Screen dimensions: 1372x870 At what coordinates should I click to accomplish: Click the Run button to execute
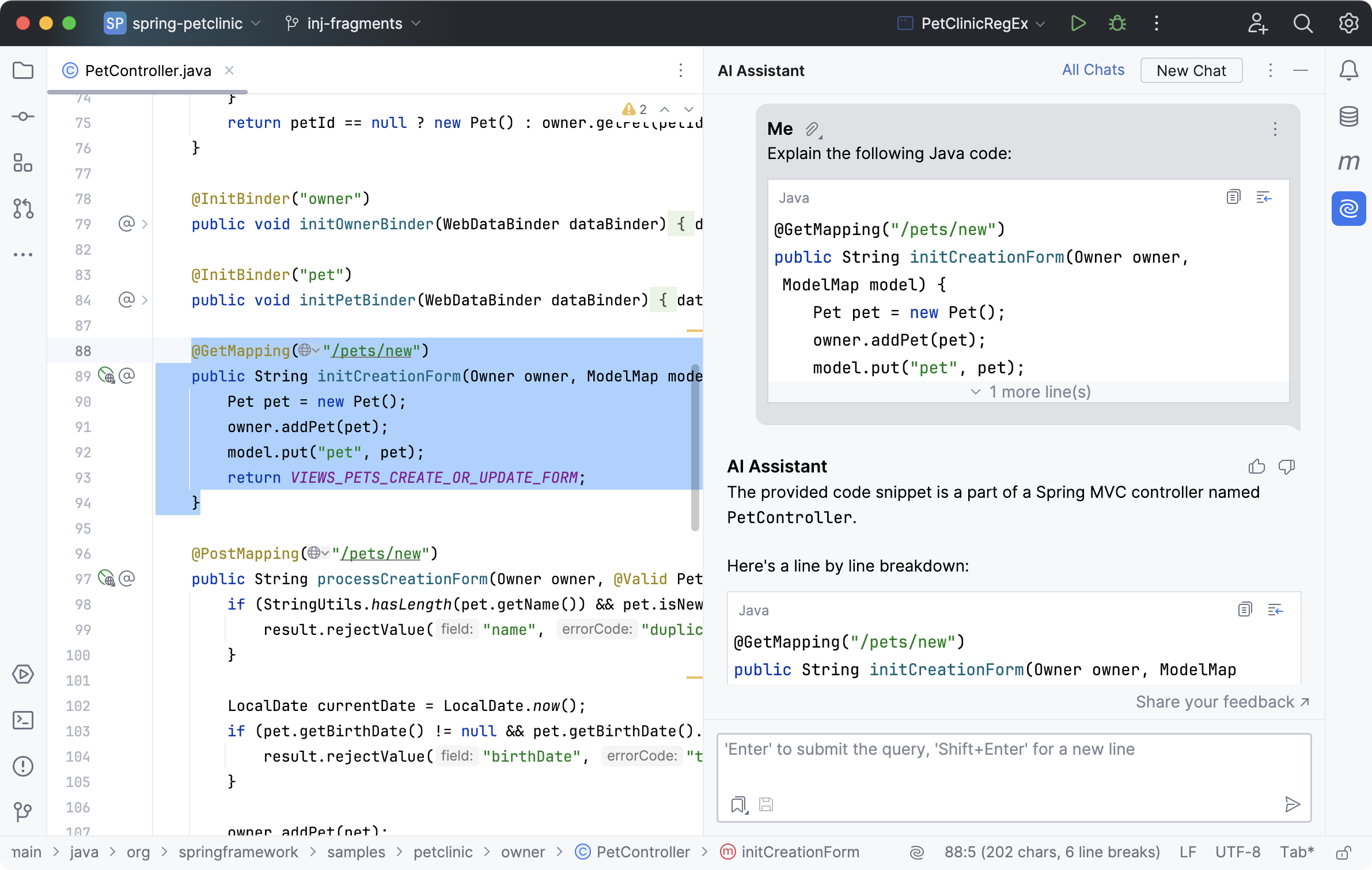pyautogui.click(x=1078, y=23)
